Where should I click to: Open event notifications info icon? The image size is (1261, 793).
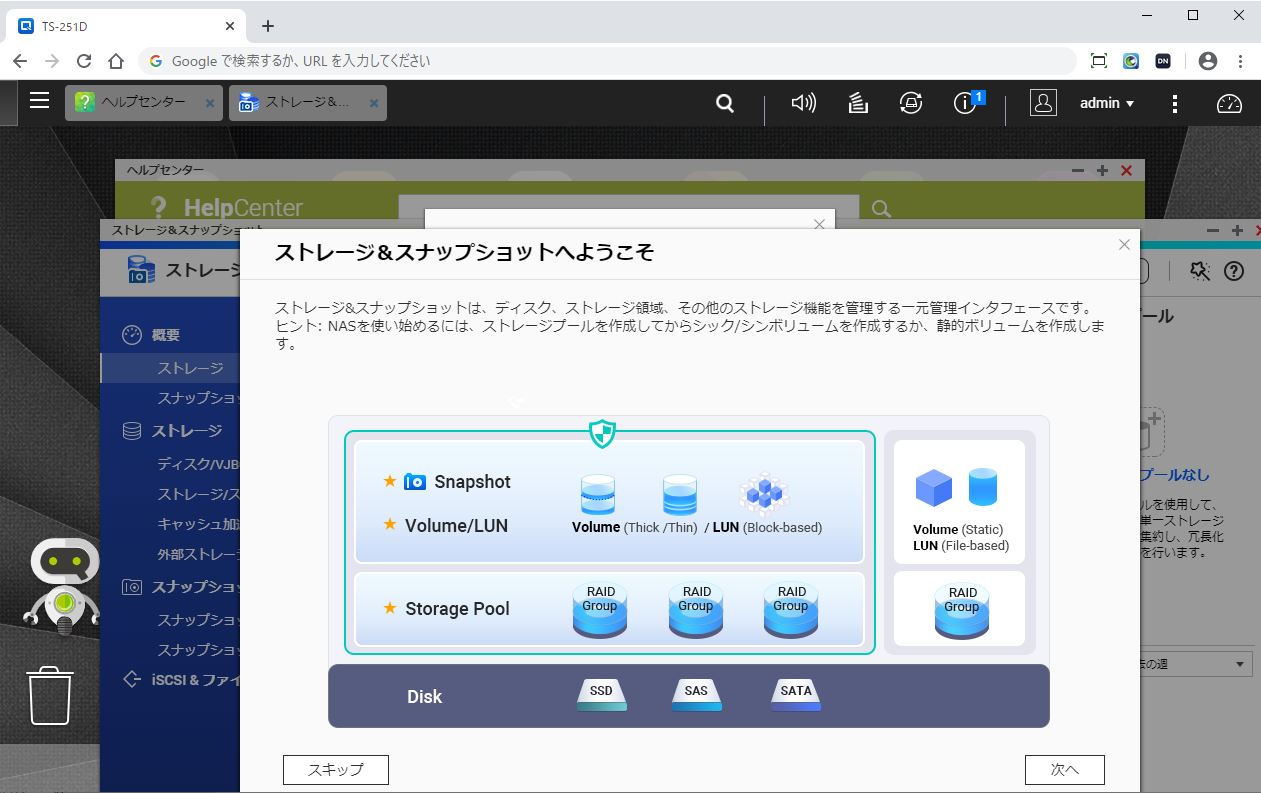(x=966, y=103)
